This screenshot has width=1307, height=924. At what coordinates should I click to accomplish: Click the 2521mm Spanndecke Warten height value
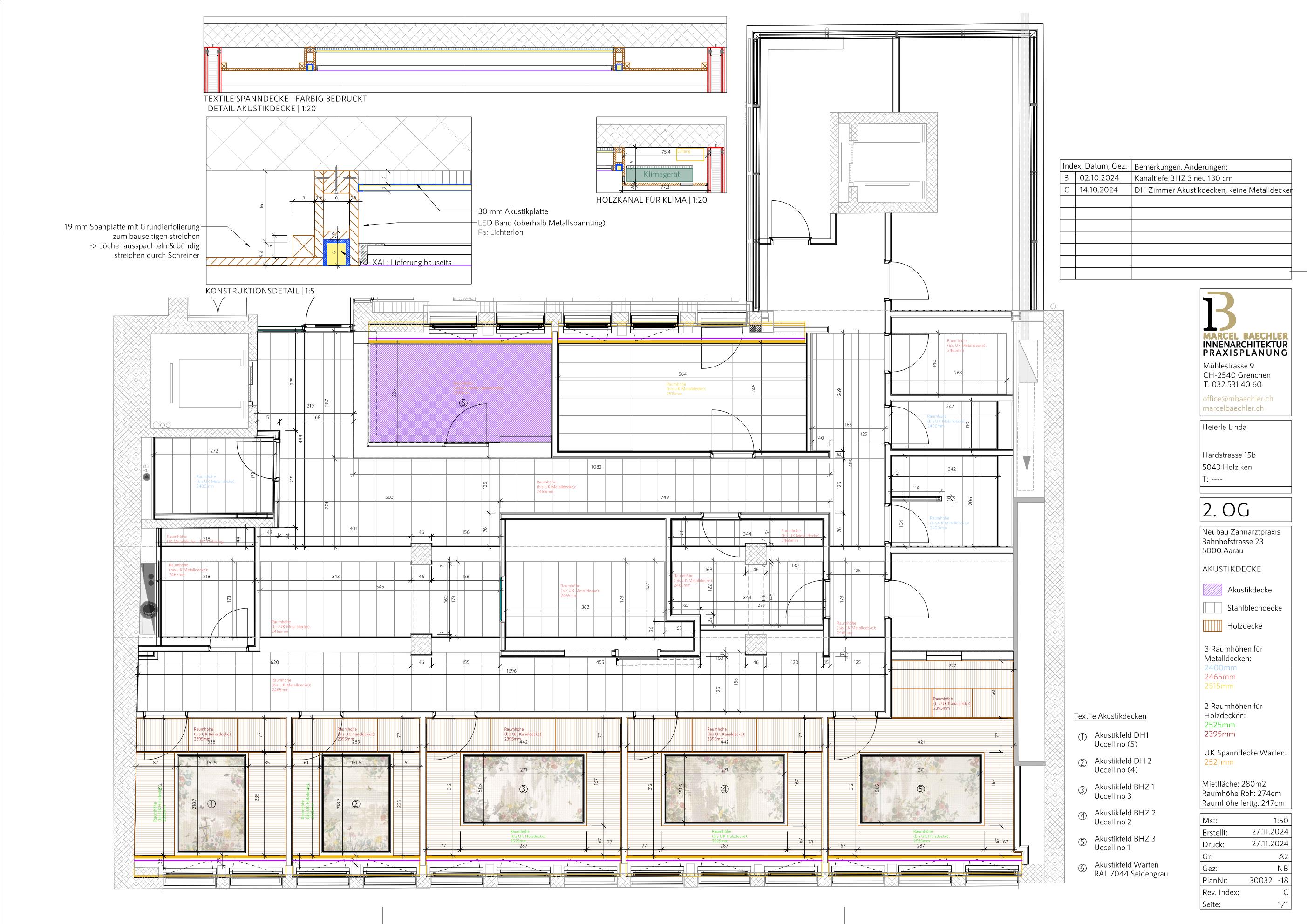(1219, 762)
